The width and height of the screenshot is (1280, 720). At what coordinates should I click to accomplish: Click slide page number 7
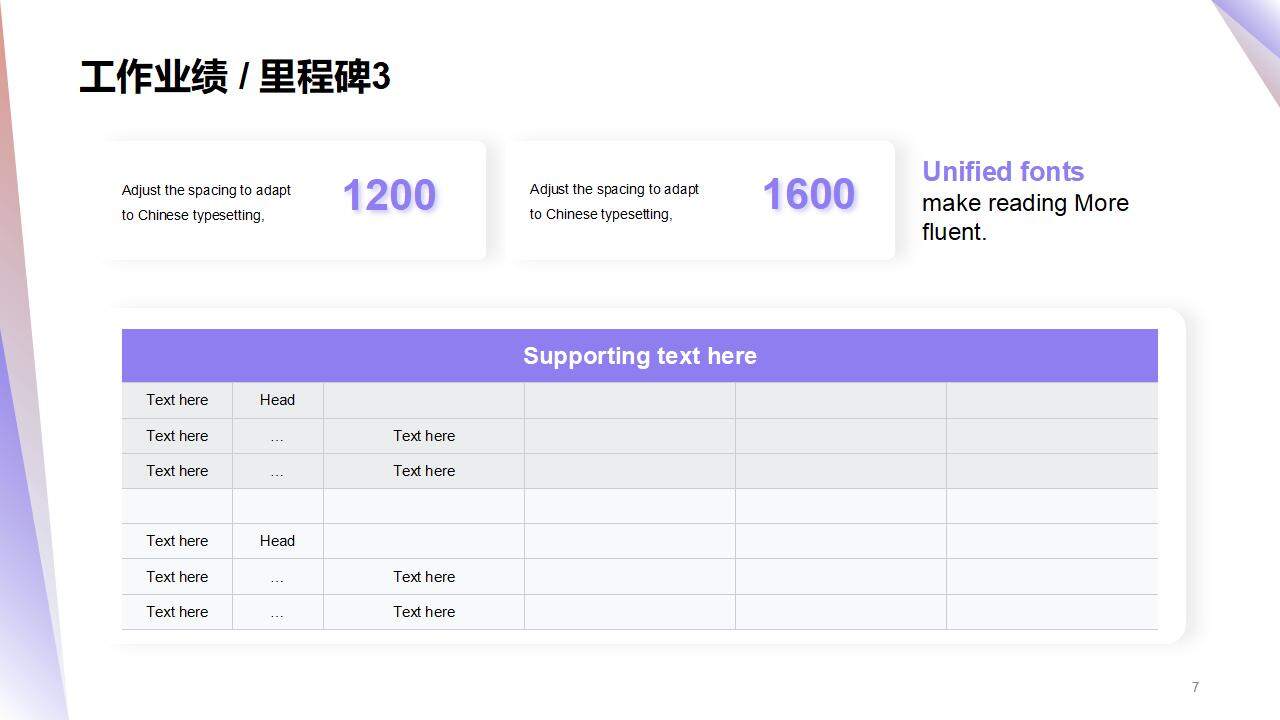1195,687
